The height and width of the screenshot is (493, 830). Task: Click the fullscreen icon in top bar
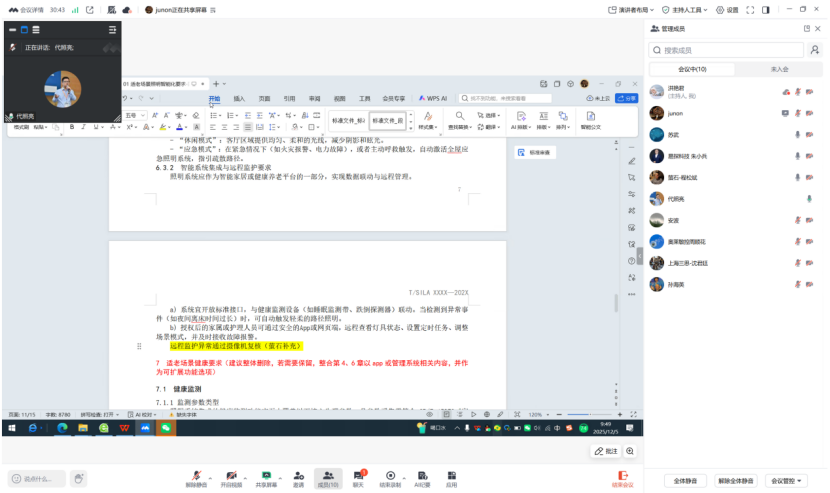pyautogui.click(x=750, y=10)
